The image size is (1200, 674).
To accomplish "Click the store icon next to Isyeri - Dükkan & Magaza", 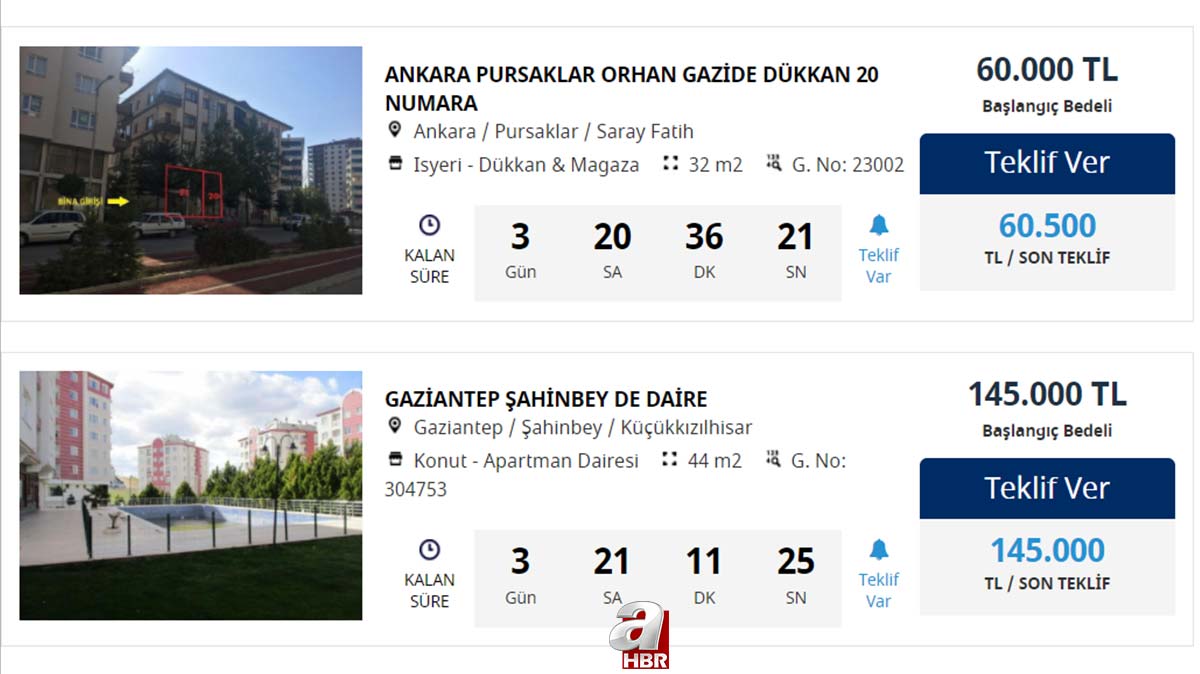I will (395, 164).
